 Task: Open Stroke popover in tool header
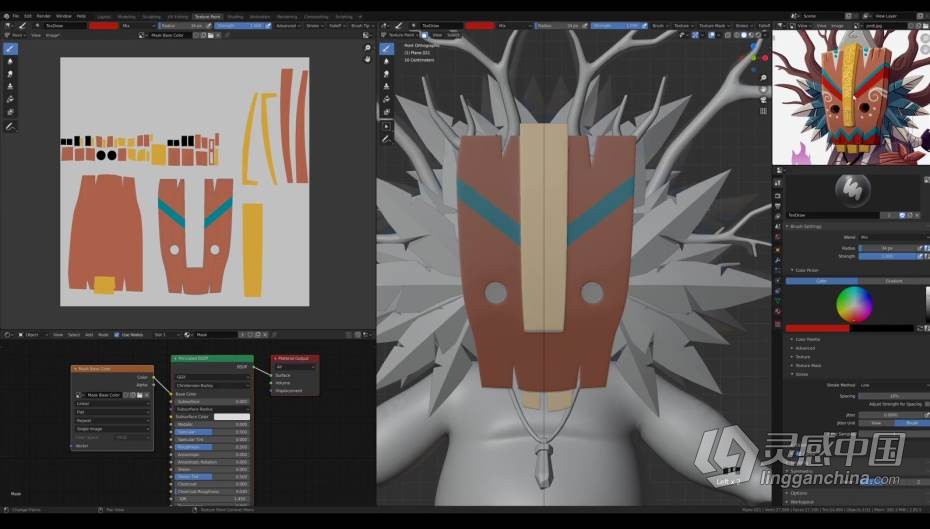pos(315,26)
